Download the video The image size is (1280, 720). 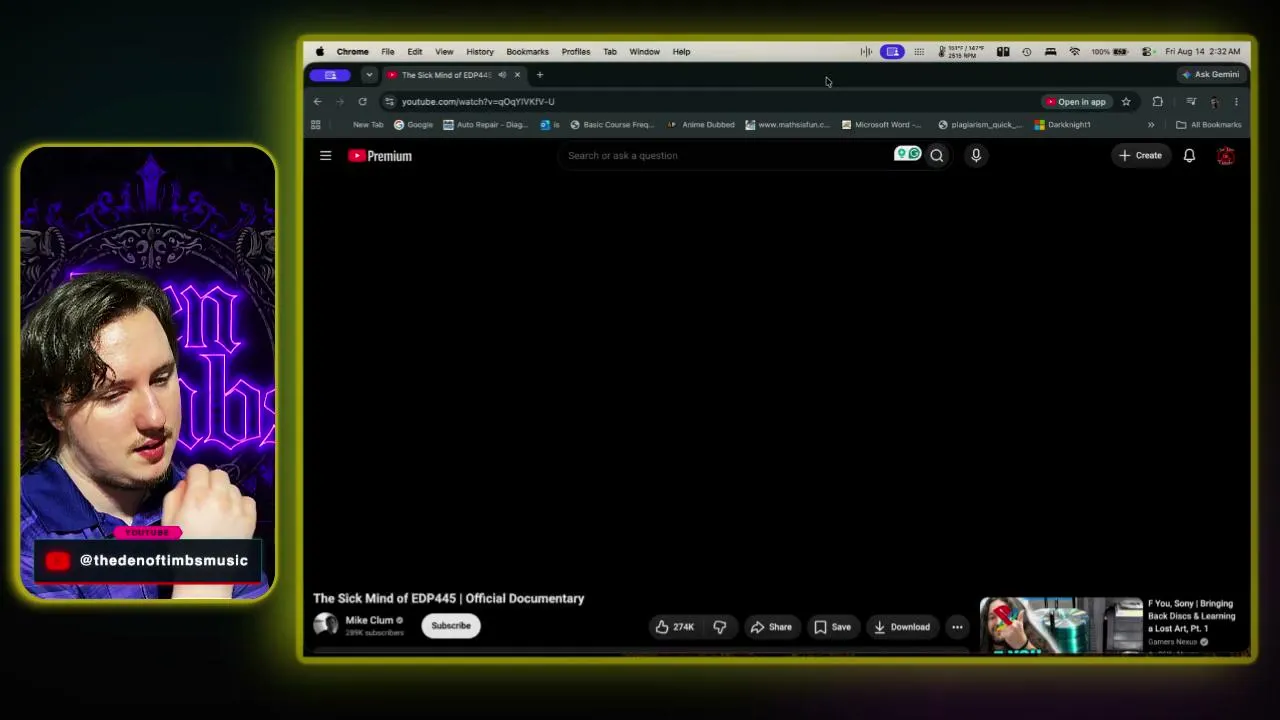[902, 627]
